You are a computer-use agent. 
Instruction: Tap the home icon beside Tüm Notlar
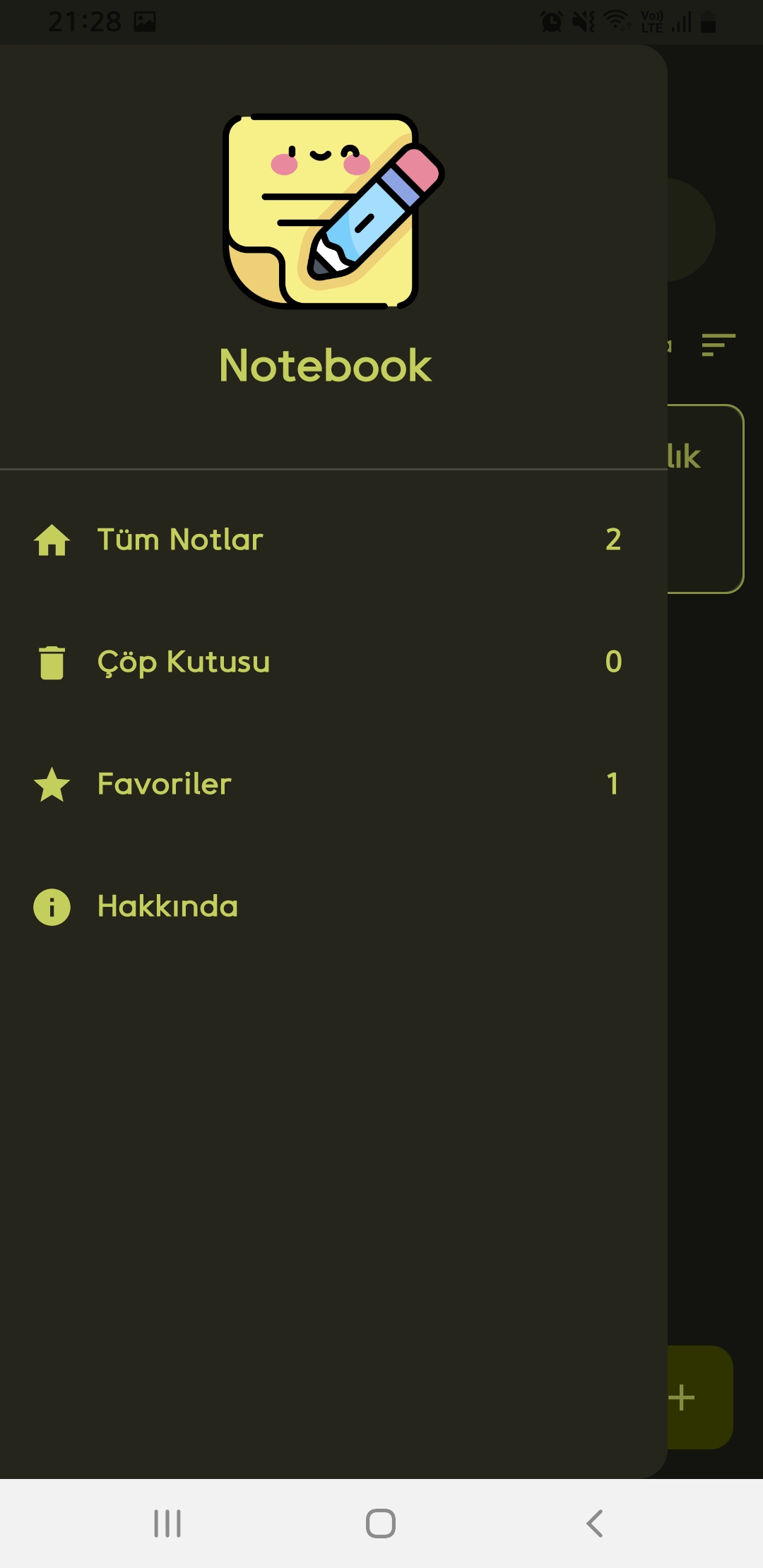(x=52, y=540)
